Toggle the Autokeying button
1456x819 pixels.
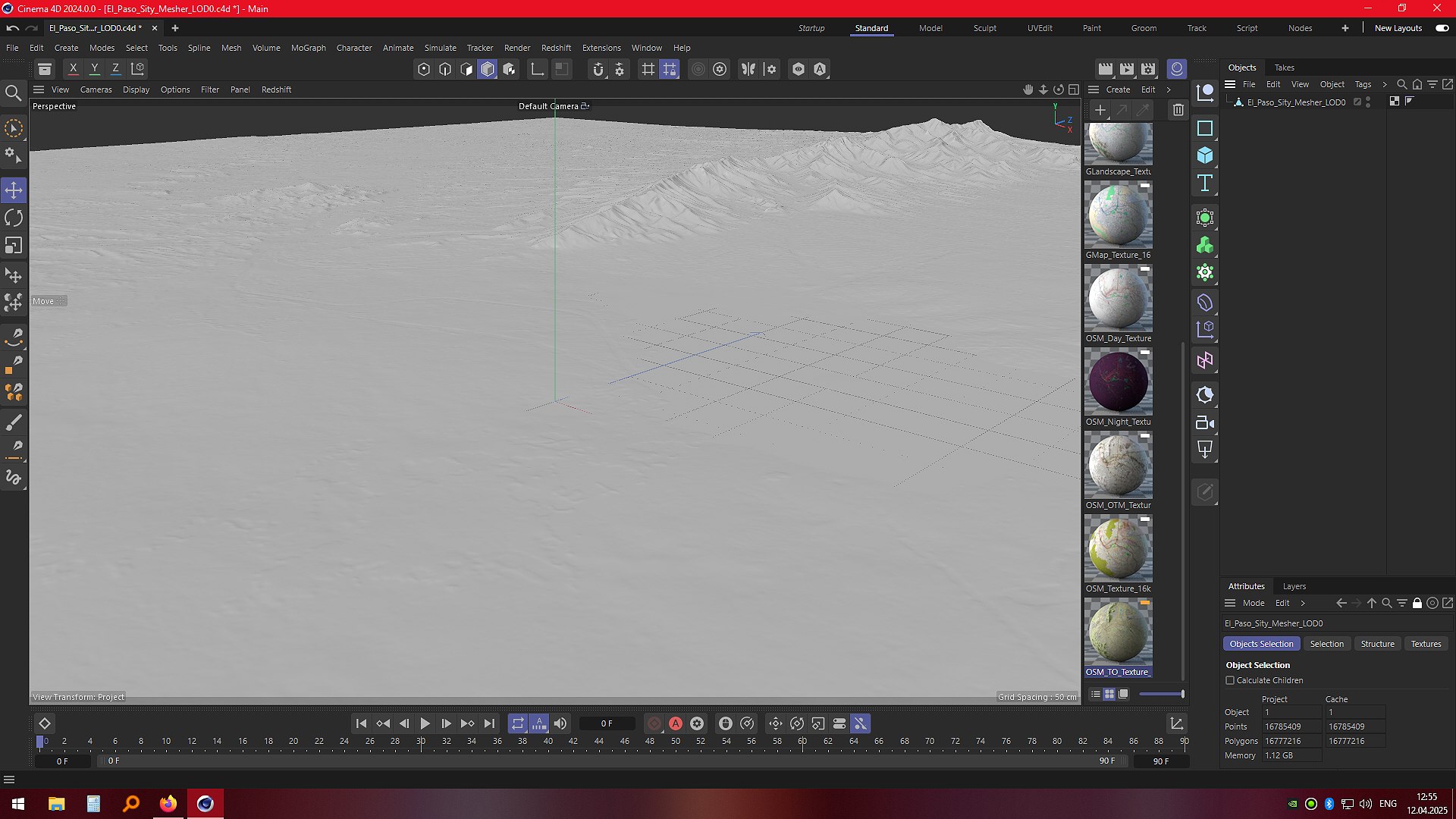point(675,723)
